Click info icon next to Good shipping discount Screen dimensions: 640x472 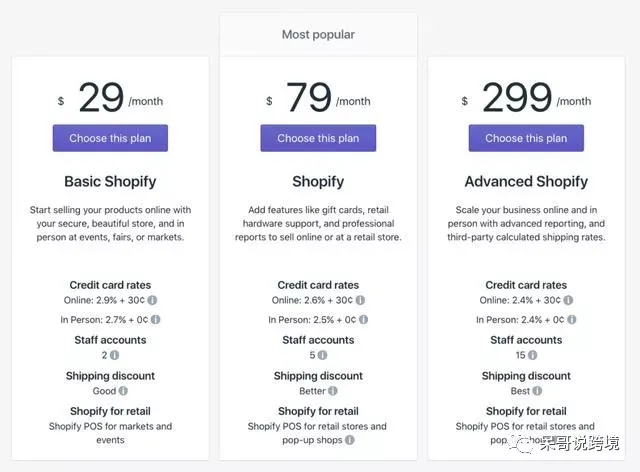pyautogui.click(x=122, y=391)
